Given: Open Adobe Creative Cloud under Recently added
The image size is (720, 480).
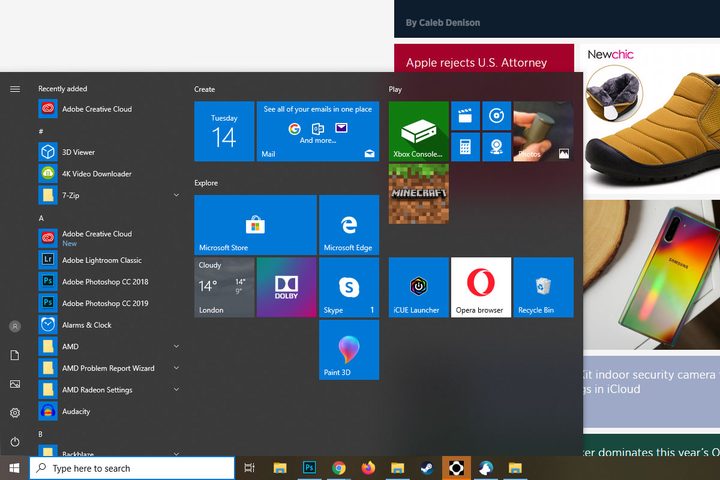Looking at the screenshot, I should coord(109,109).
